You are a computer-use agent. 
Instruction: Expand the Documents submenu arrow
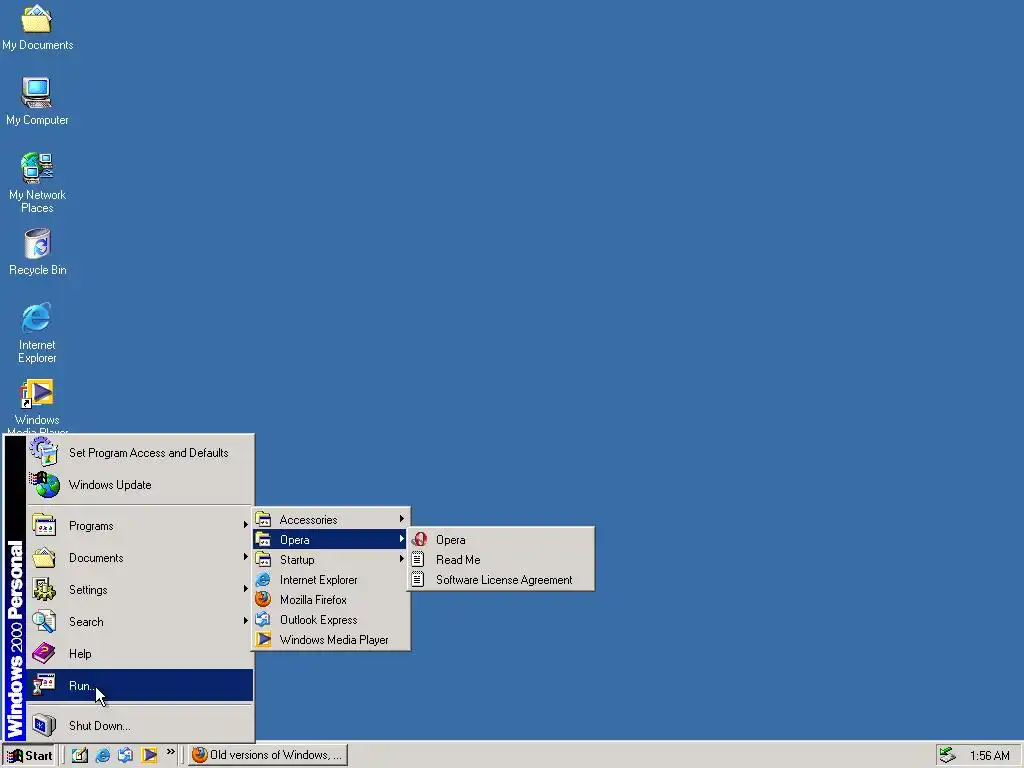(246, 556)
